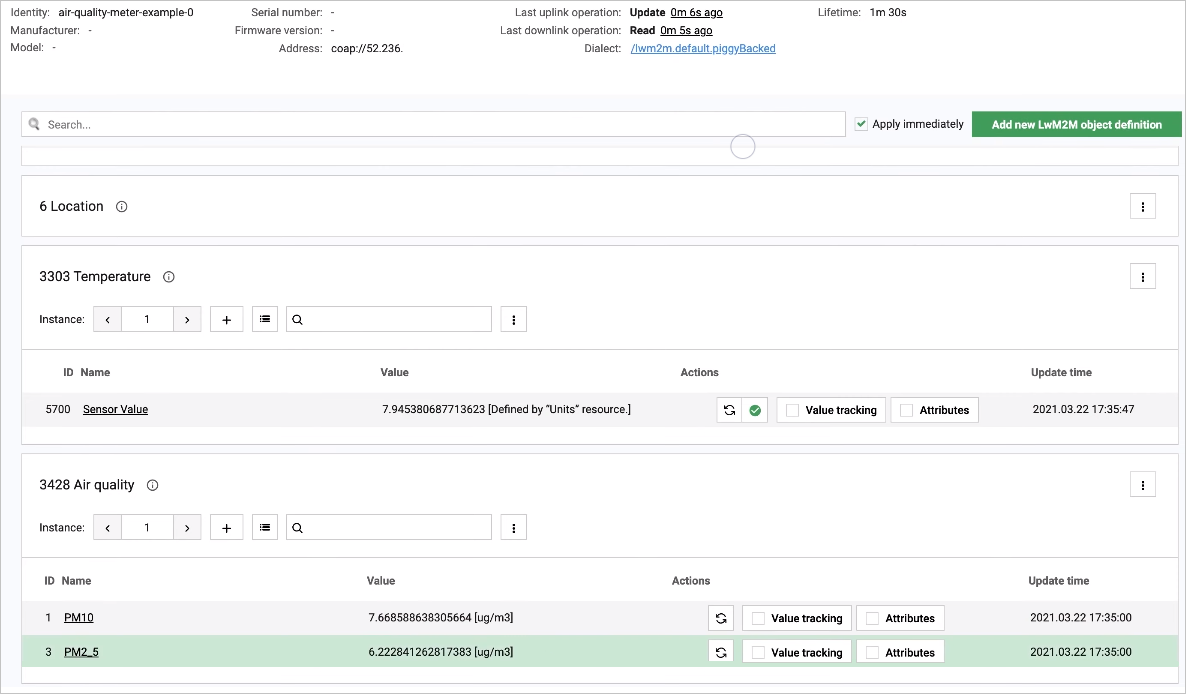Refresh the PM2_5 resource value

[x=721, y=652]
